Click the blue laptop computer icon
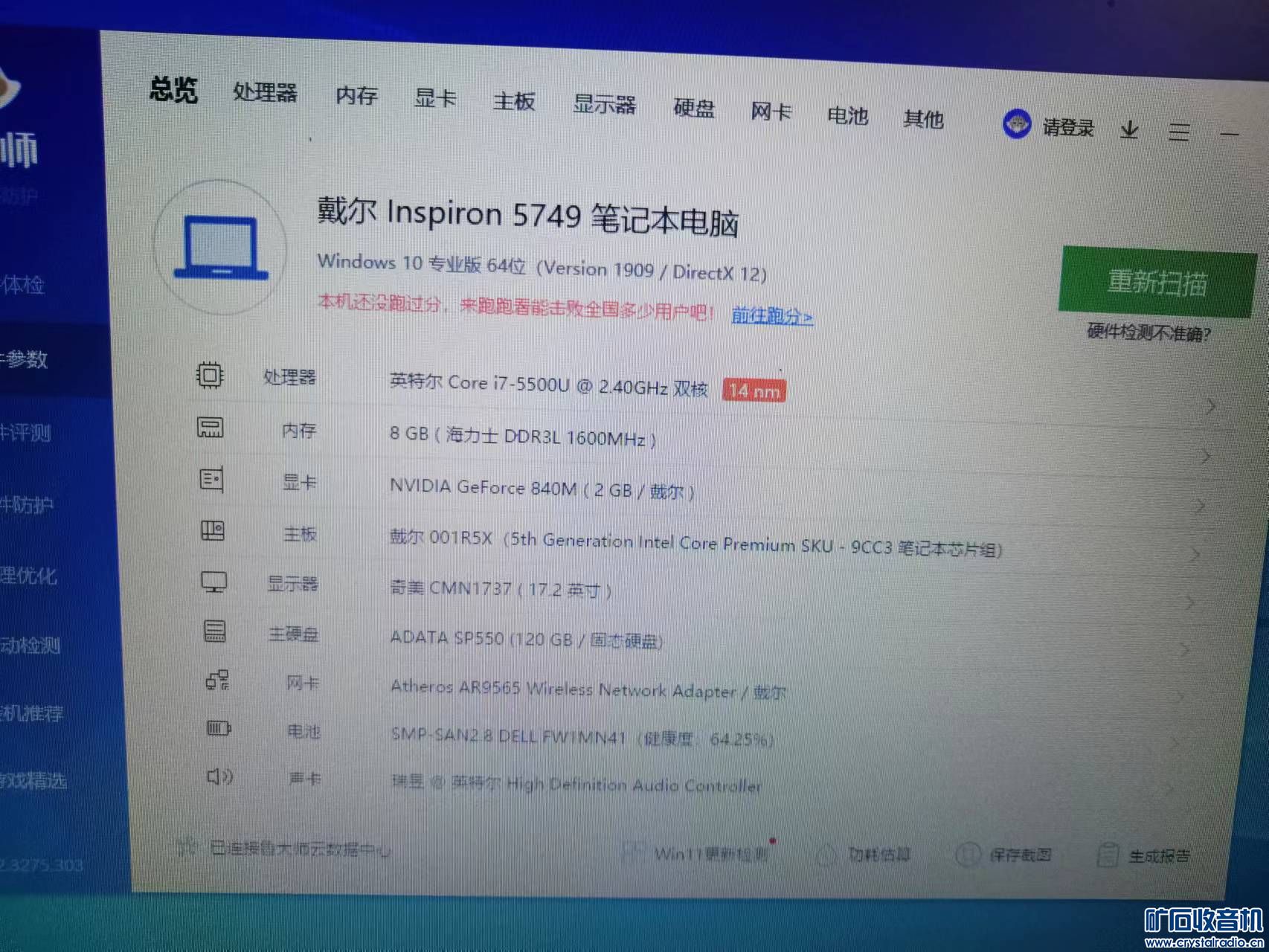Viewport: 1269px width, 952px height. [x=220, y=248]
